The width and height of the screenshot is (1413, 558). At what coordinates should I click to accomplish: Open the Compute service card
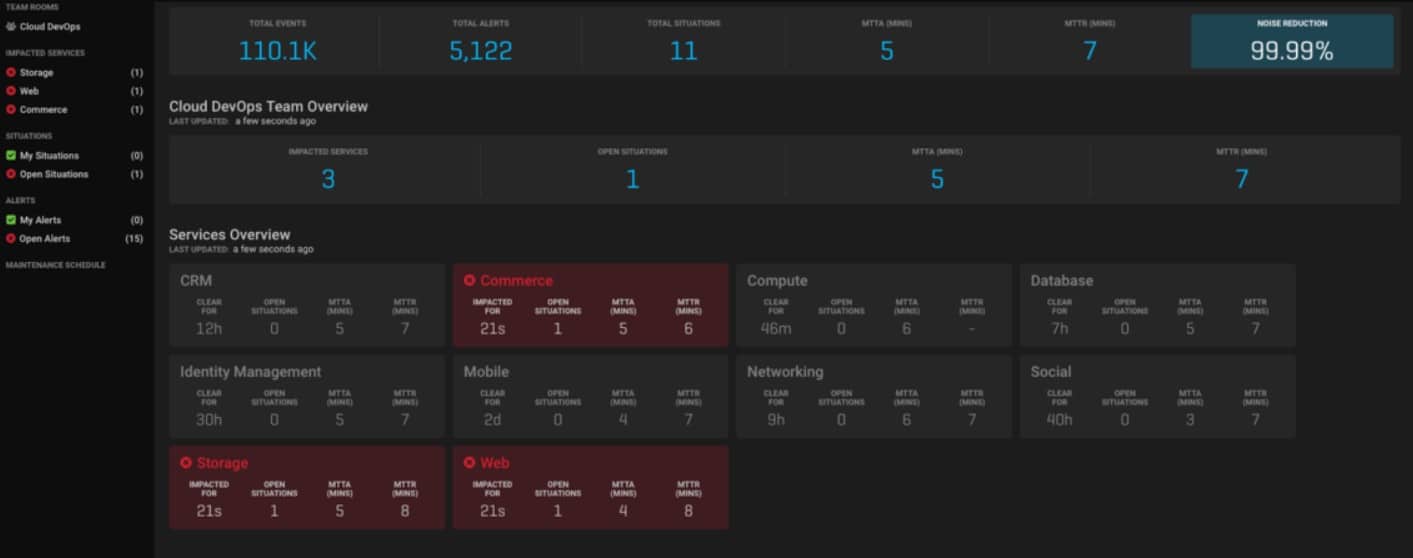coord(875,305)
